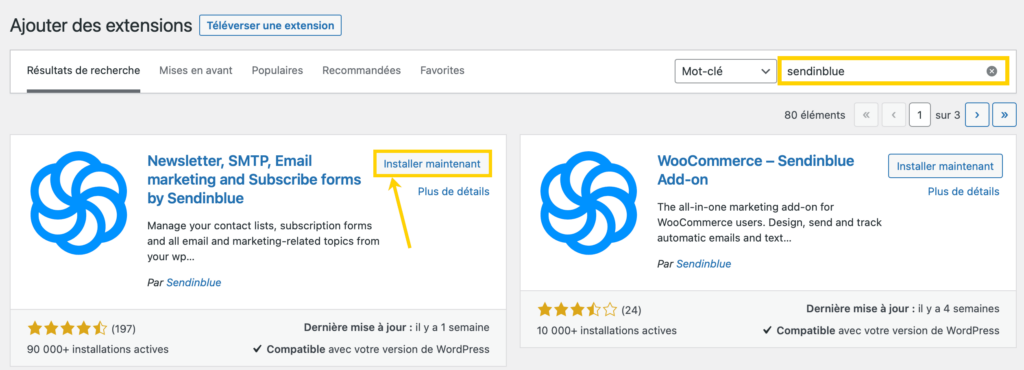Screen dimensions: 1024x370
Task: Click the previous page arrow button
Action: (893, 115)
